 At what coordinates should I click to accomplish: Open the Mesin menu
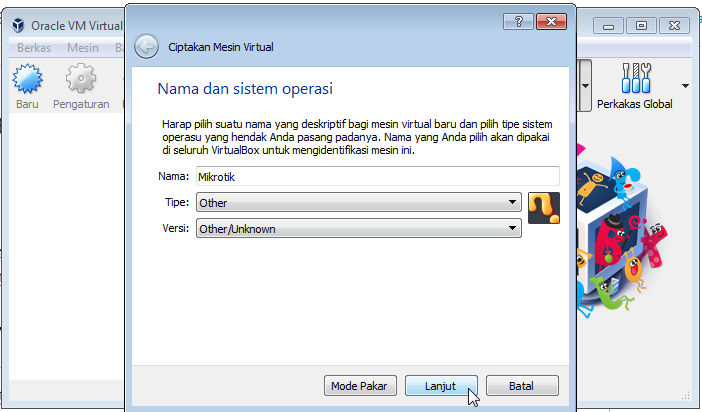point(83,47)
